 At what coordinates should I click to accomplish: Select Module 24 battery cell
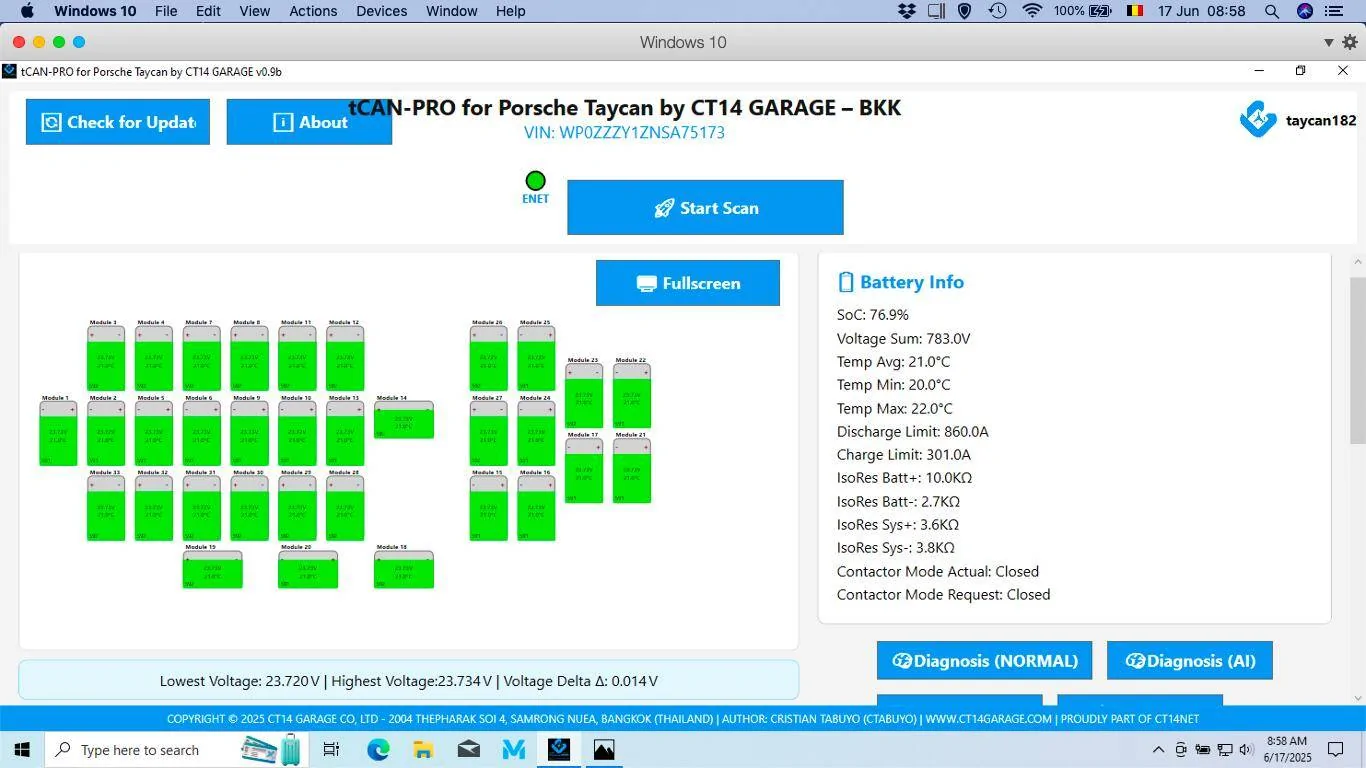click(x=536, y=433)
